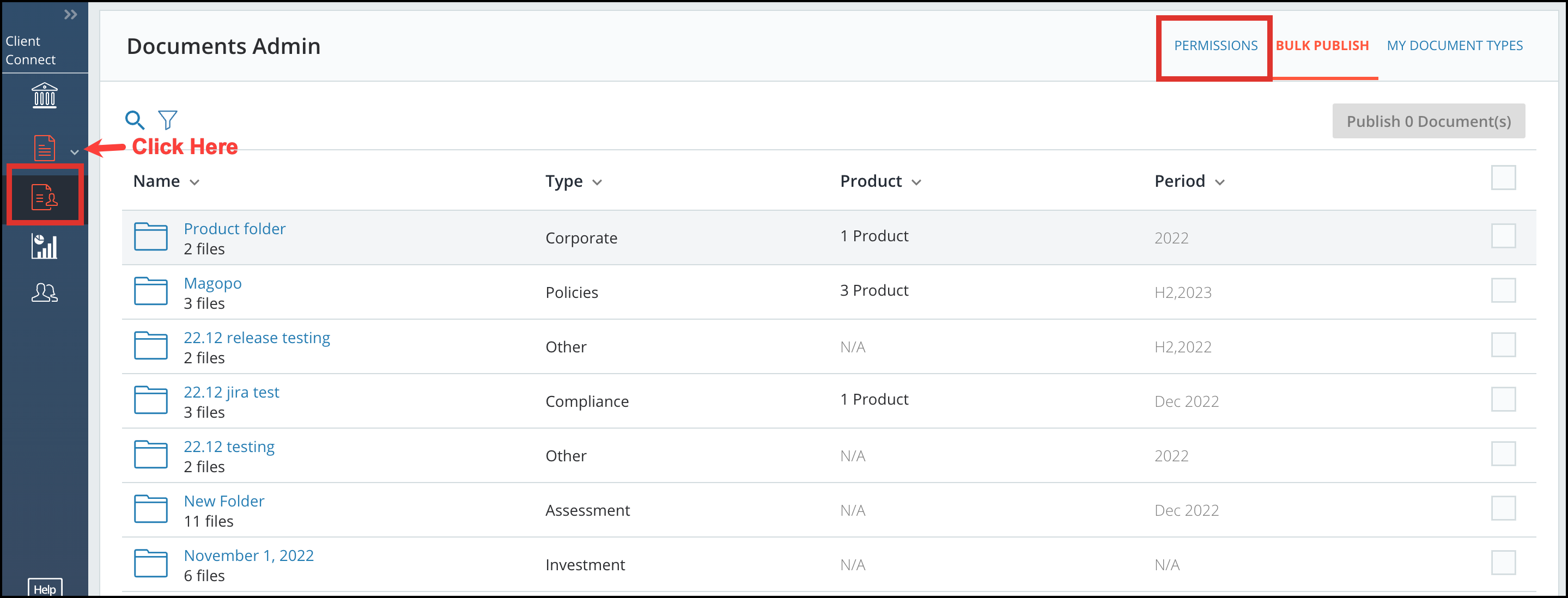The image size is (1568, 598).
Task: Click '1 Product' in 22.12 jira test row
Action: (x=874, y=399)
